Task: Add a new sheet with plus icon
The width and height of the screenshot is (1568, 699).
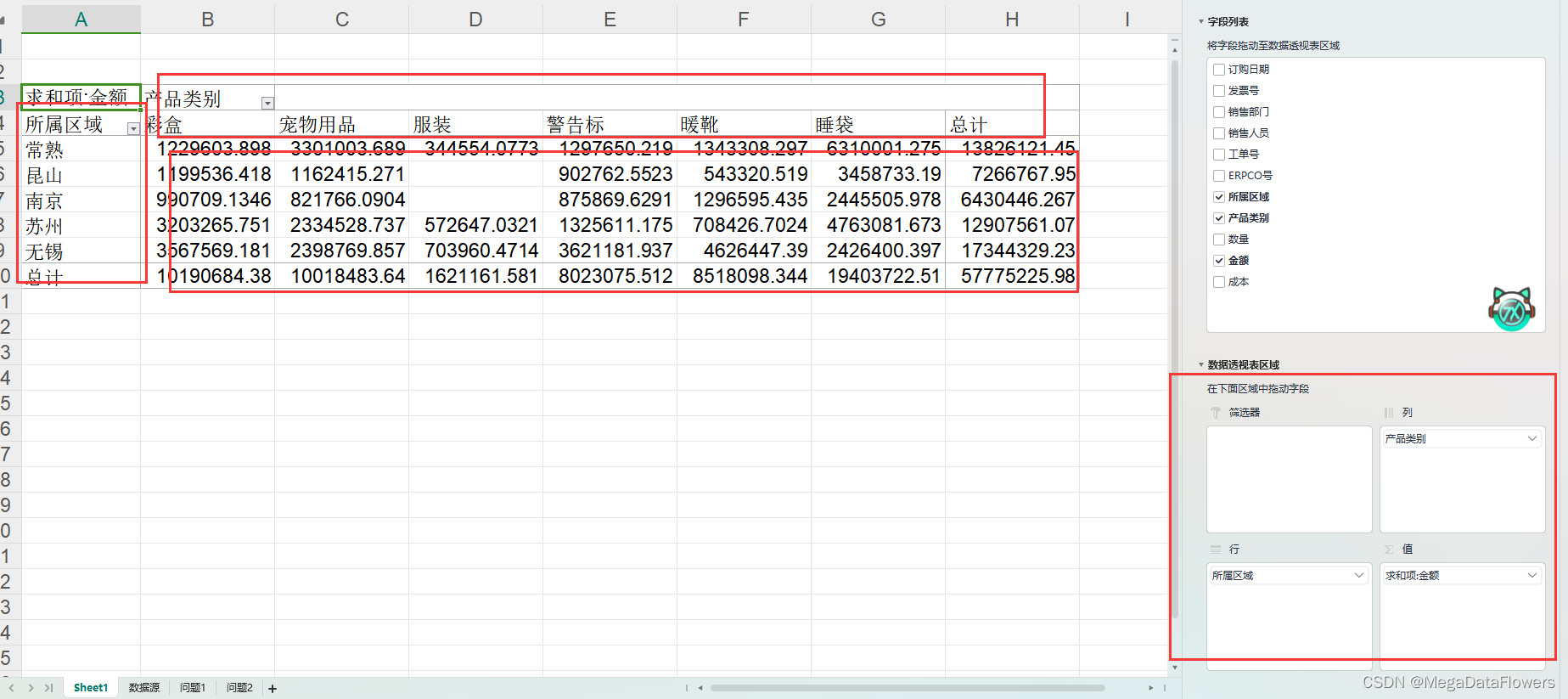Action: tap(273, 688)
